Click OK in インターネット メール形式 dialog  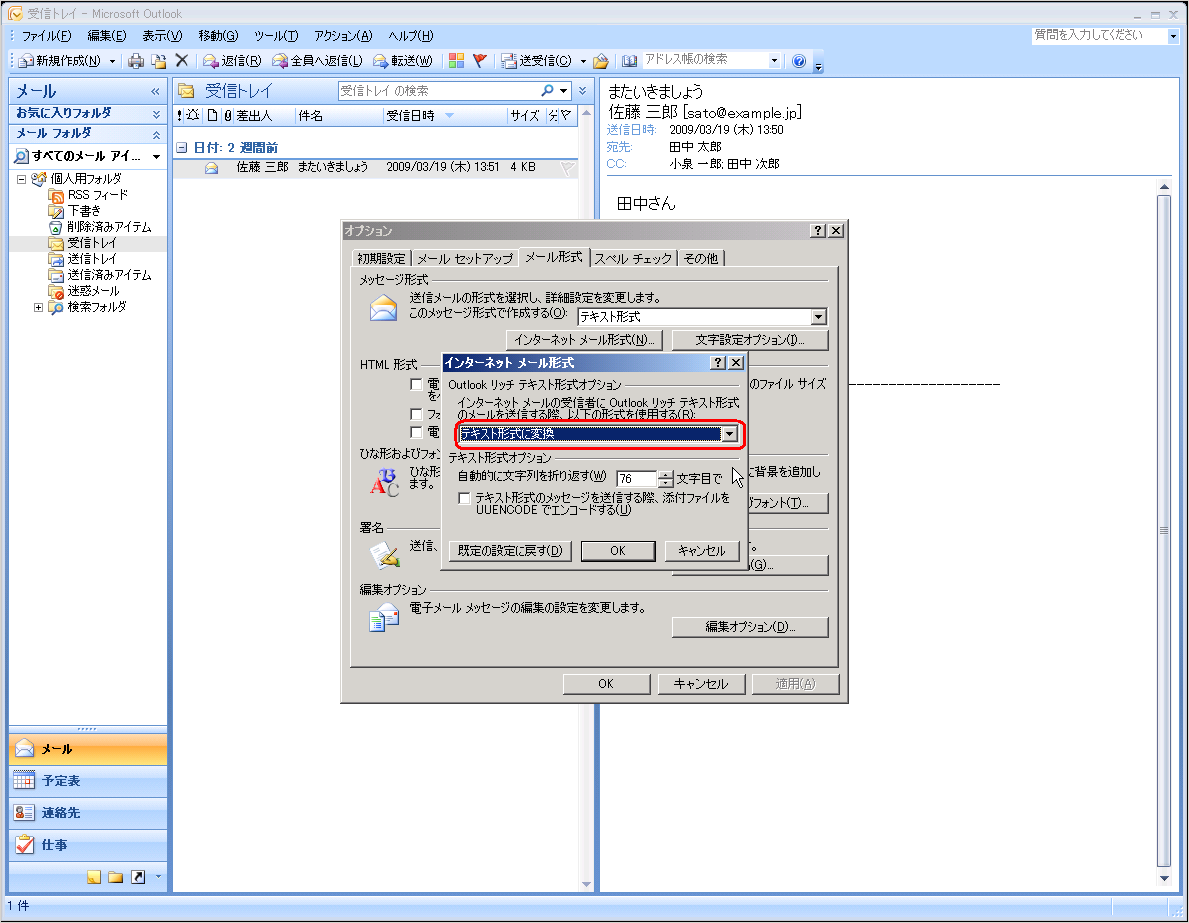pyautogui.click(x=617, y=551)
